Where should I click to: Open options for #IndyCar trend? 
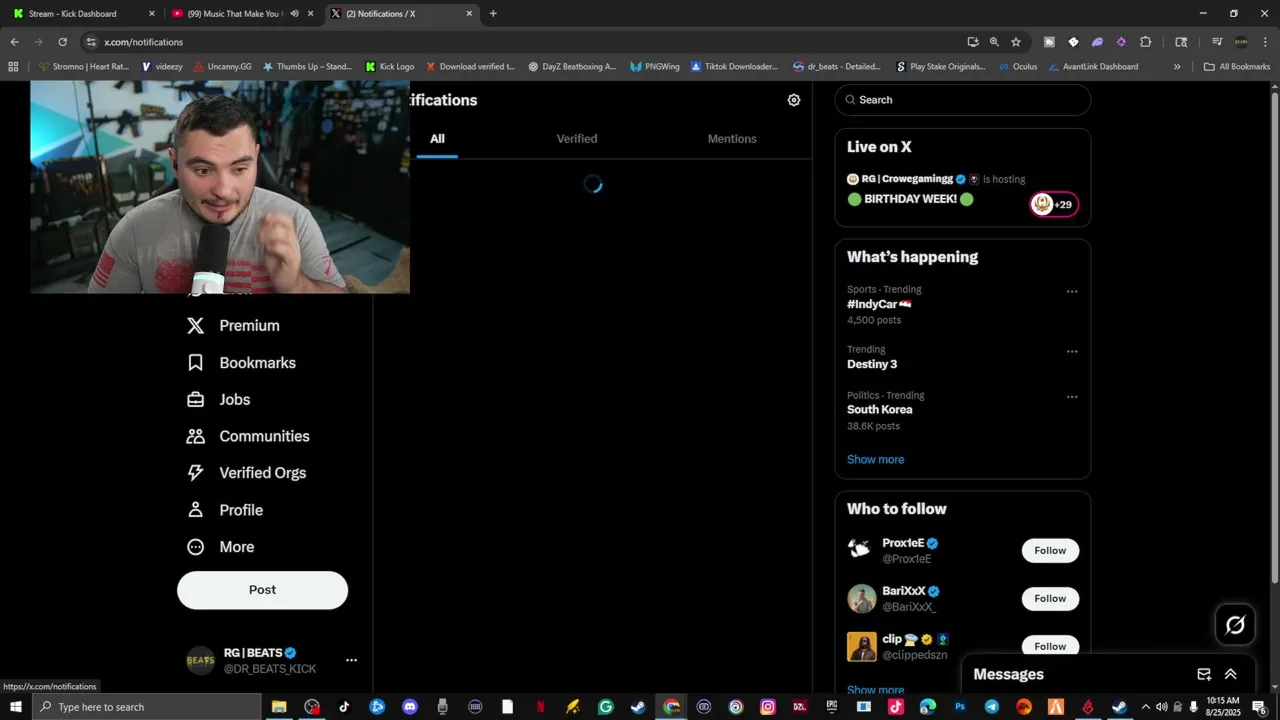[x=1072, y=292]
